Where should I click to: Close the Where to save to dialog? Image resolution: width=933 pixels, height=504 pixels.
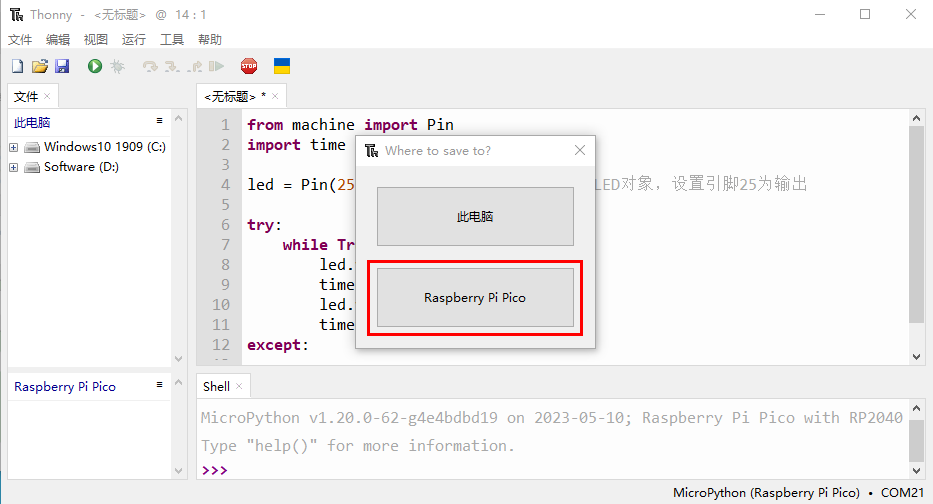(580, 151)
